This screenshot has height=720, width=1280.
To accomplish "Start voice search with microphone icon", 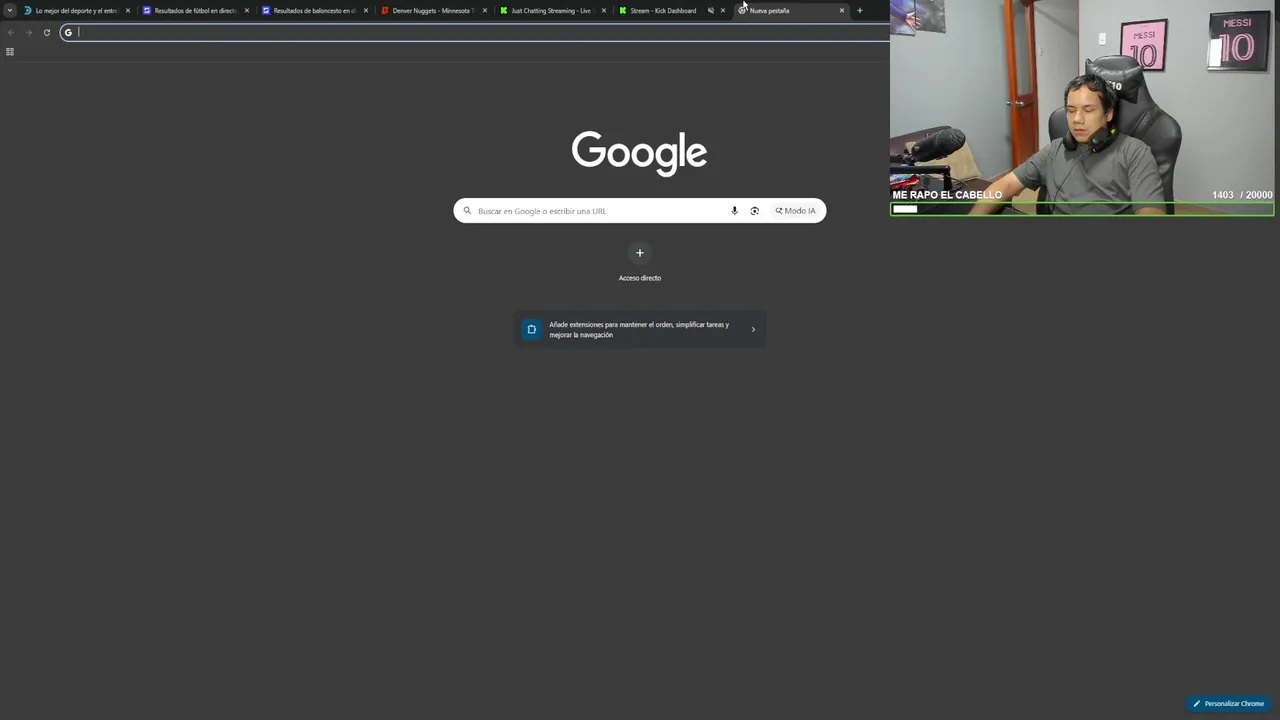I will tap(735, 211).
